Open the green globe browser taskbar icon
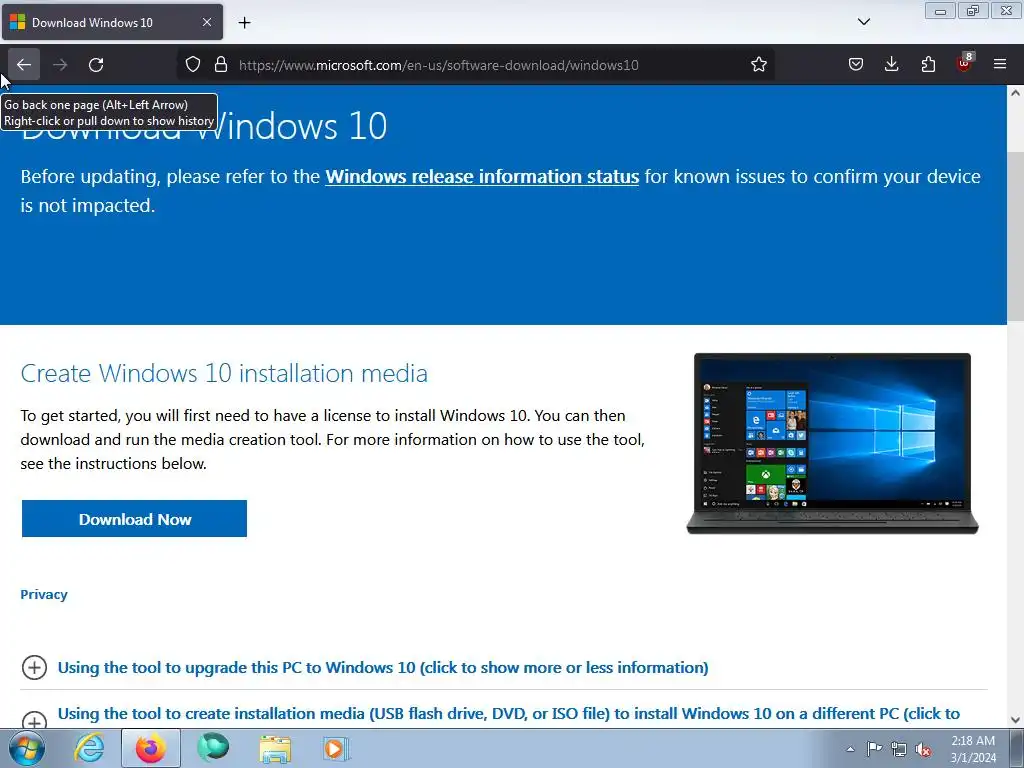1024x768 pixels. (x=213, y=748)
